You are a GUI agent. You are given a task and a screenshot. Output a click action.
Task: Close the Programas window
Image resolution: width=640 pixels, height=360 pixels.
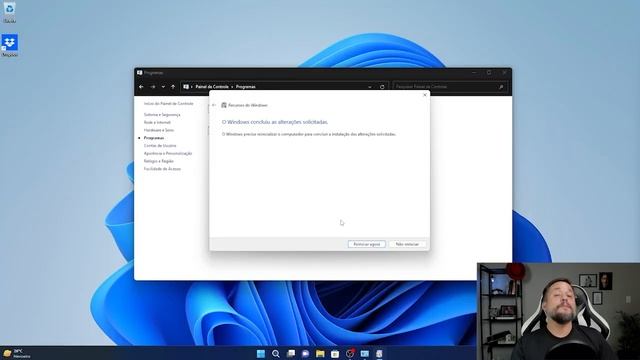click(504, 73)
